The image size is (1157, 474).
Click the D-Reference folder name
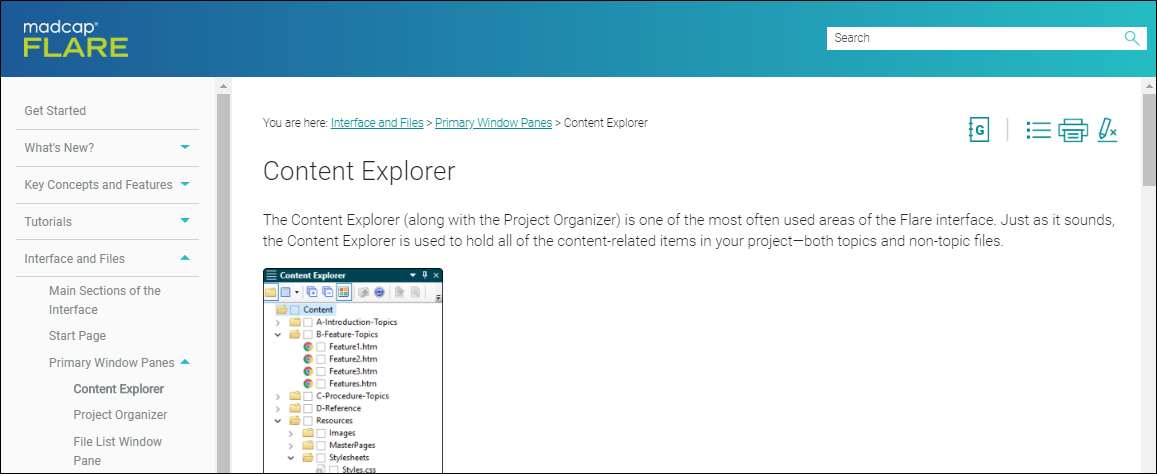click(x=339, y=408)
